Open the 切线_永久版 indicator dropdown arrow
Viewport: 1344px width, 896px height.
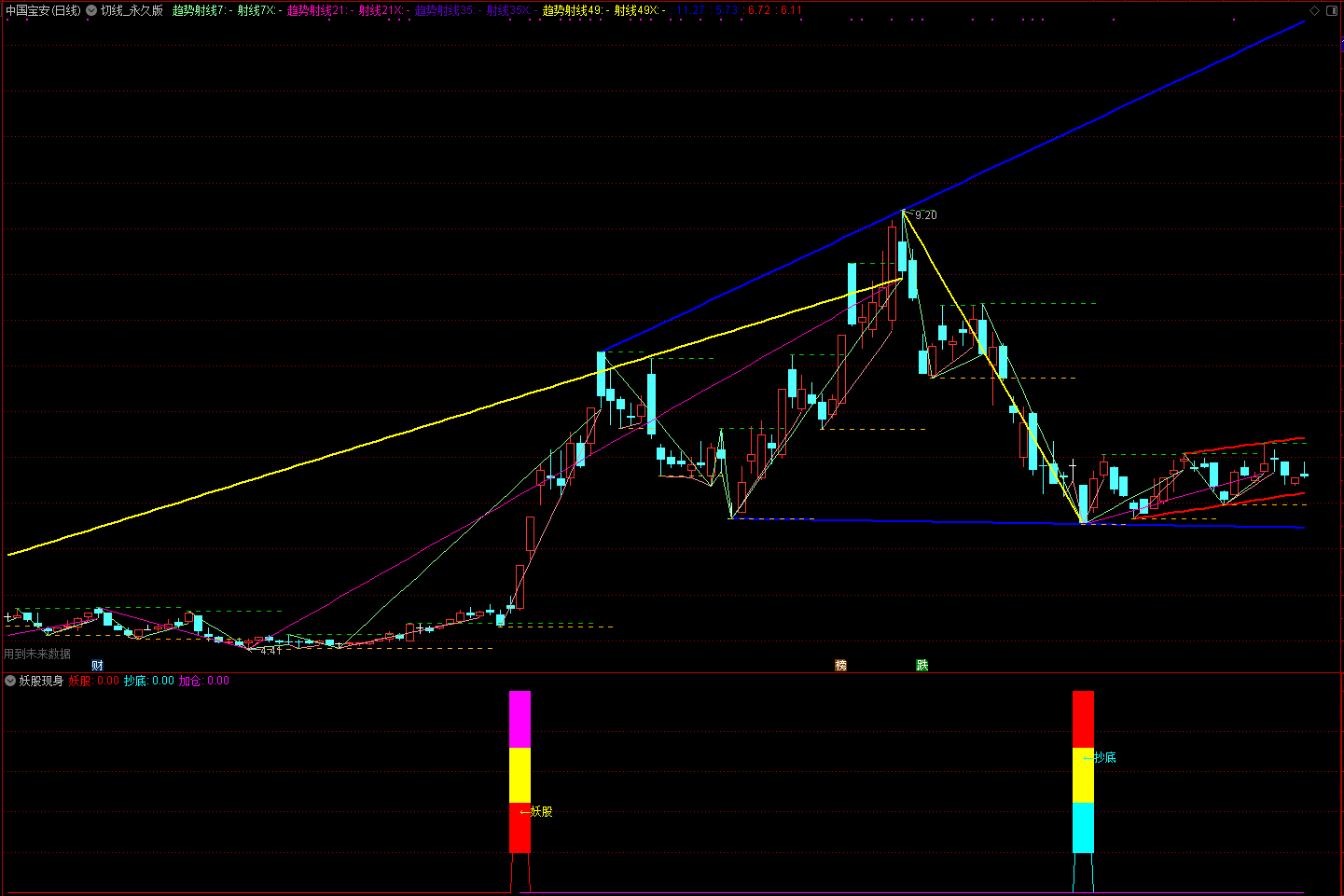91,11
